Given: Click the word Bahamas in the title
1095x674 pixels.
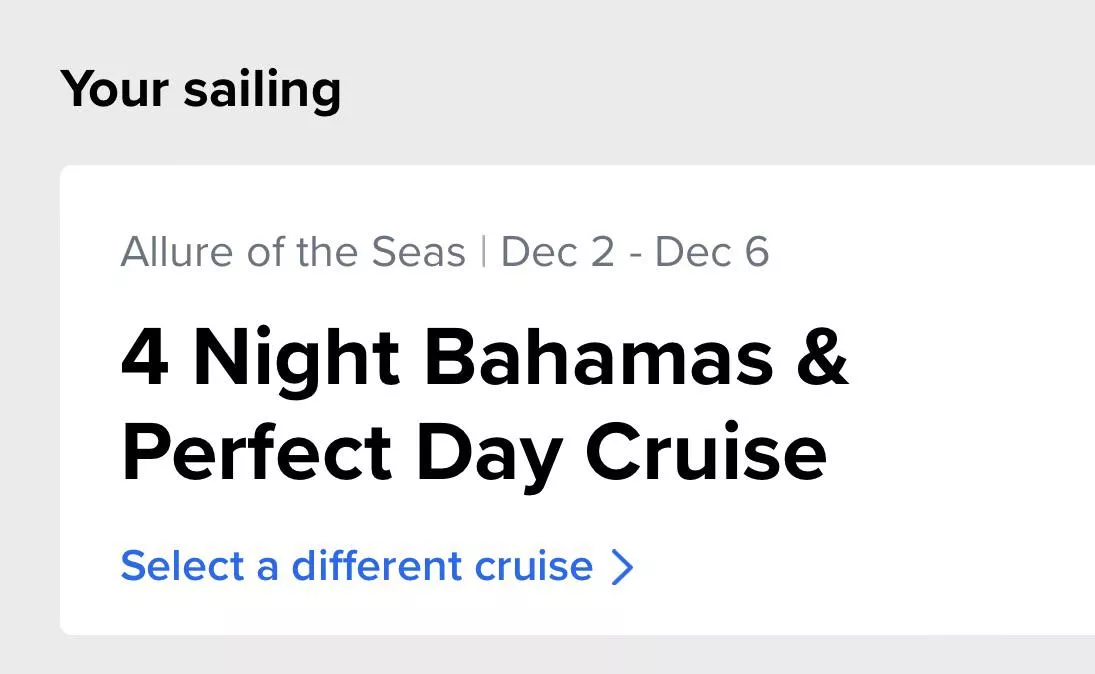Looking at the screenshot, I should coord(599,360).
